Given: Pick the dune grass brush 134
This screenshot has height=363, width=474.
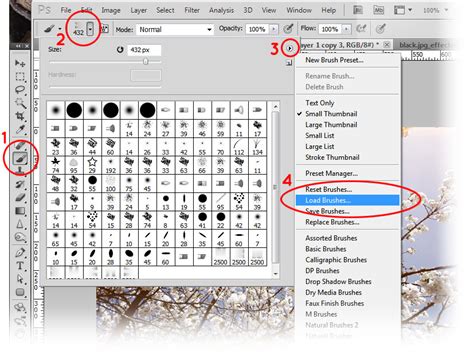Looking at the screenshot, I should 257,147.
